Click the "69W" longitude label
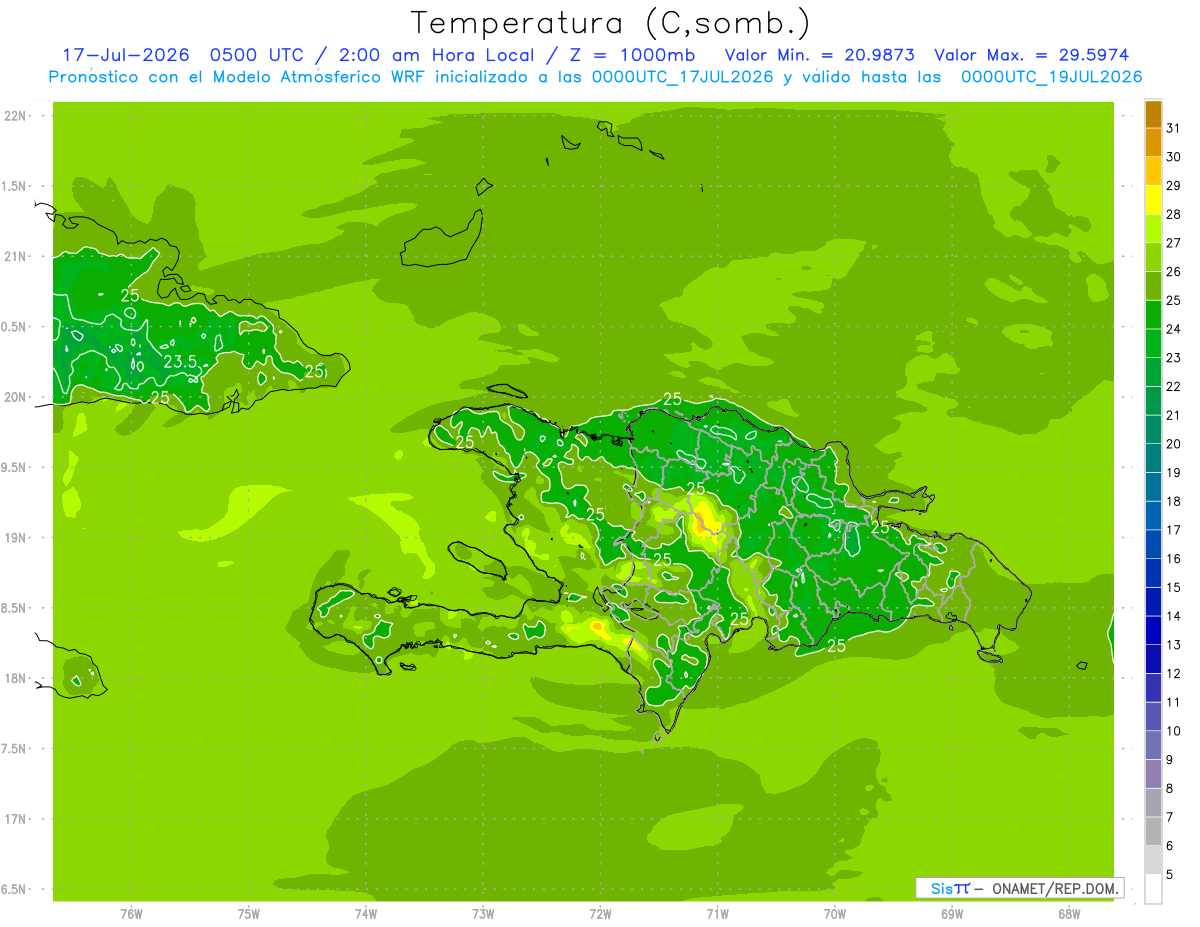The height and width of the screenshot is (927, 1200). tap(952, 914)
